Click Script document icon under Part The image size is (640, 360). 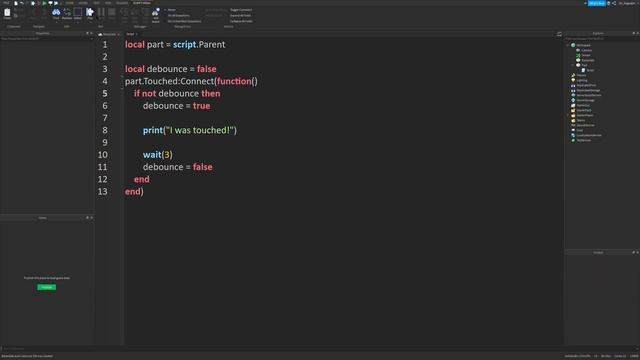click(583, 70)
